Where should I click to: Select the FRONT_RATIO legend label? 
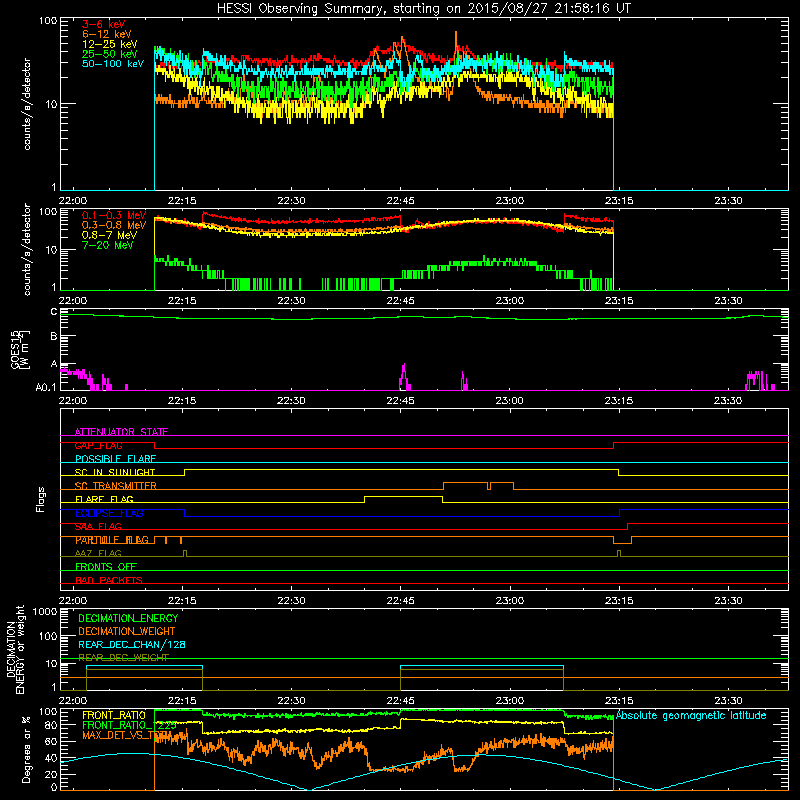coord(114,715)
